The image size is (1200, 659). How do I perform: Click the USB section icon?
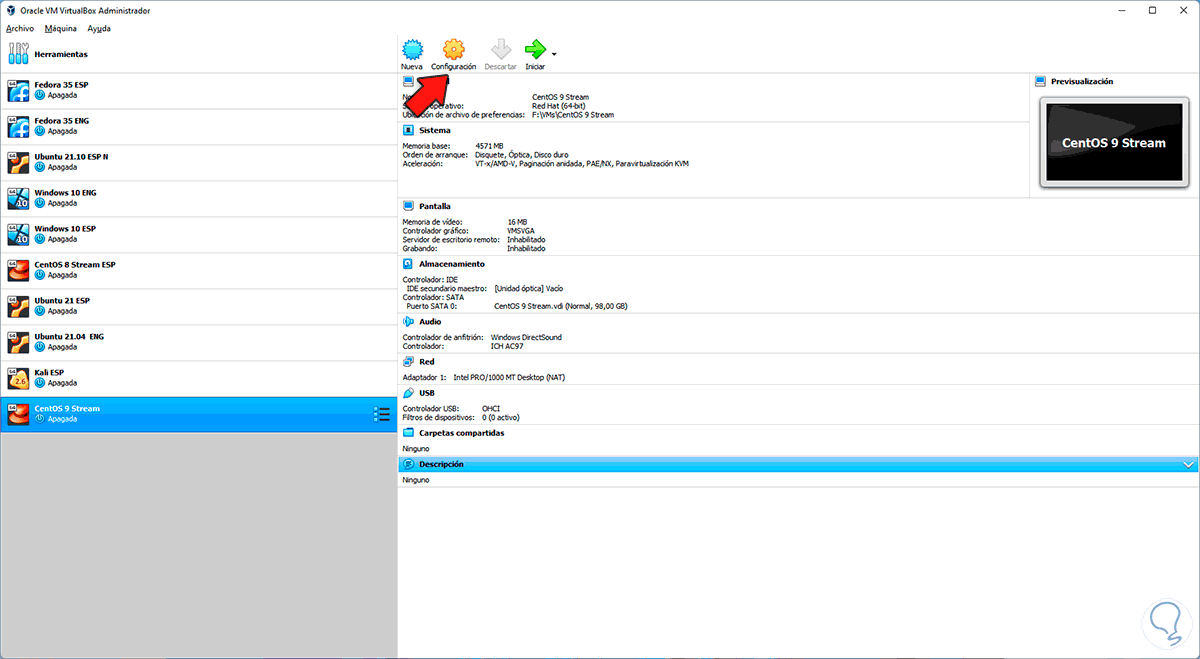409,393
